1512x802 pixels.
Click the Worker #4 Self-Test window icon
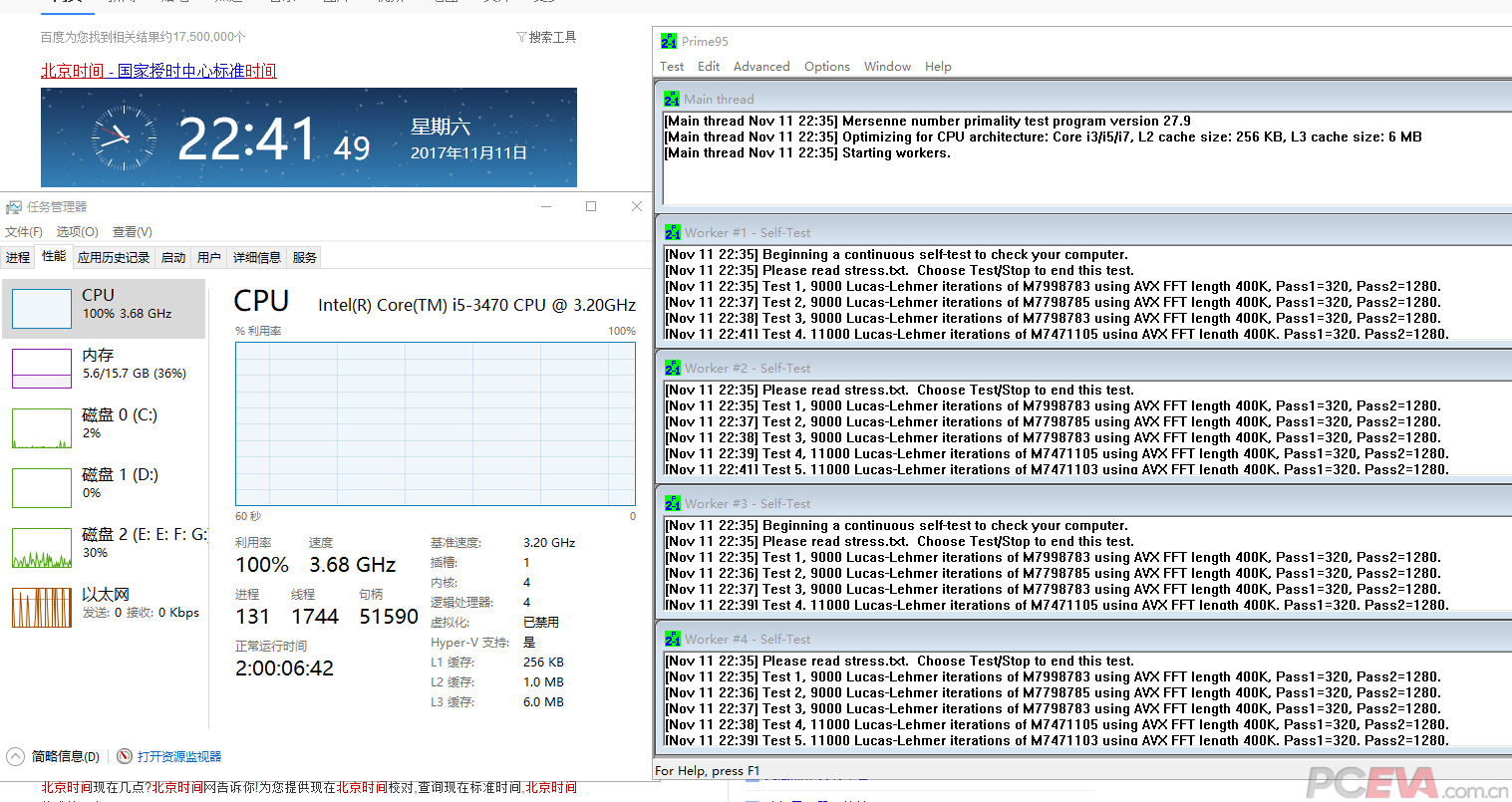tap(673, 639)
